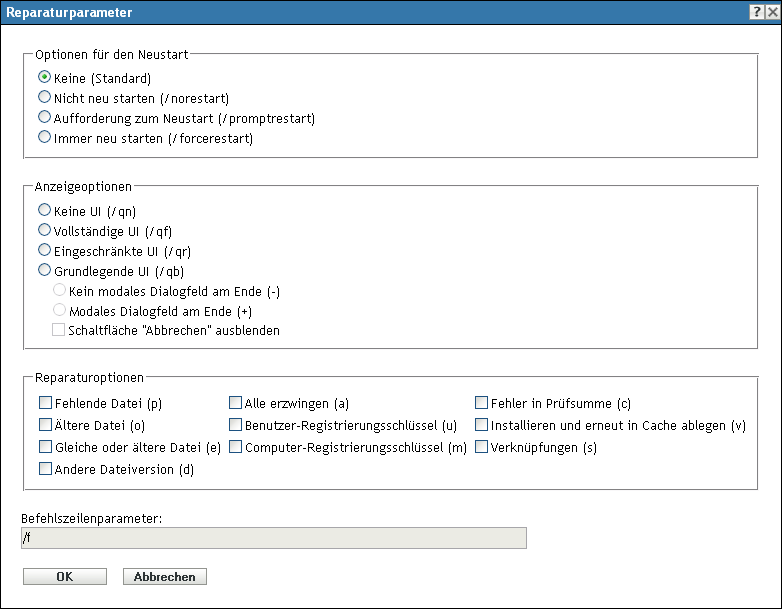Choose Aufforderung zum Neustart option
Image resolution: width=782 pixels, height=609 pixels.
tap(44, 117)
